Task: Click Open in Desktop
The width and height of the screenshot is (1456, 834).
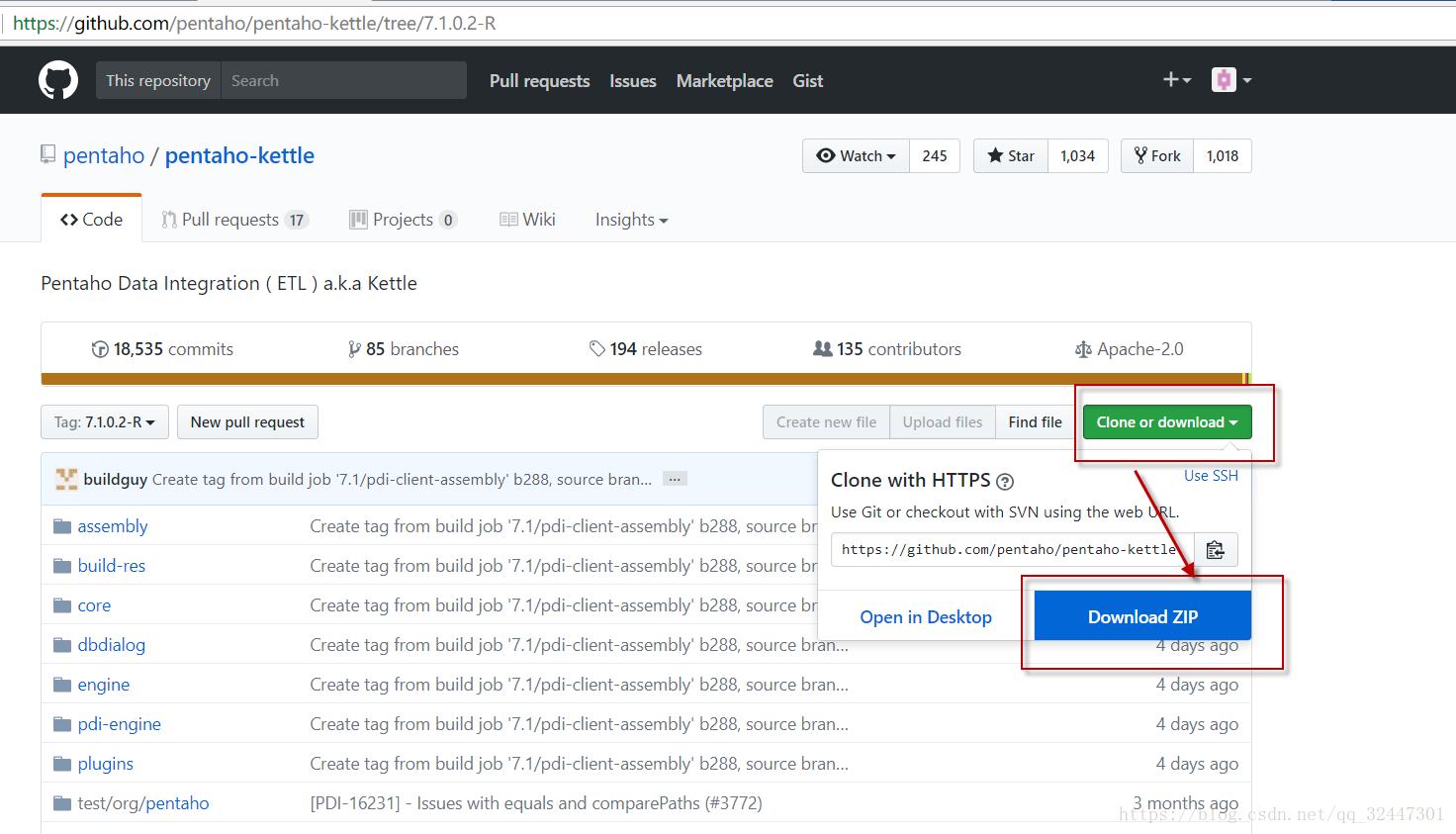Action: click(926, 616)
